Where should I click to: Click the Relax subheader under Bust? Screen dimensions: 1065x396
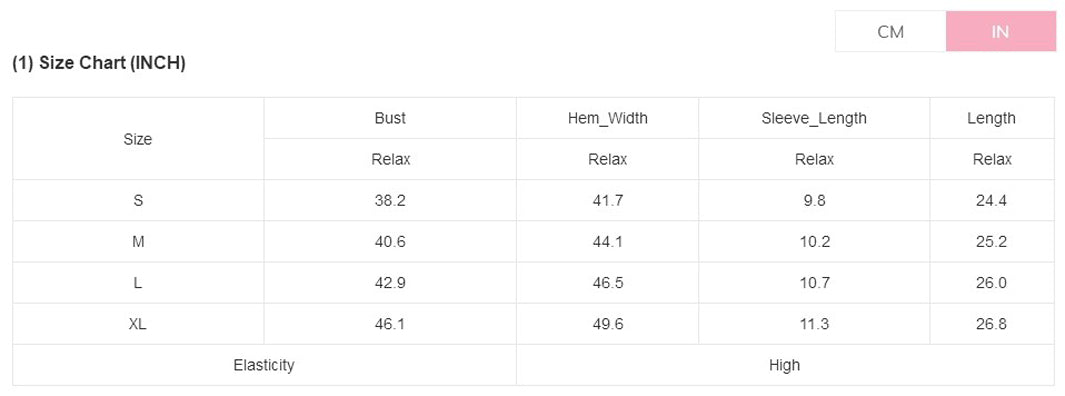pyautogui.click(x=390, y=160)
